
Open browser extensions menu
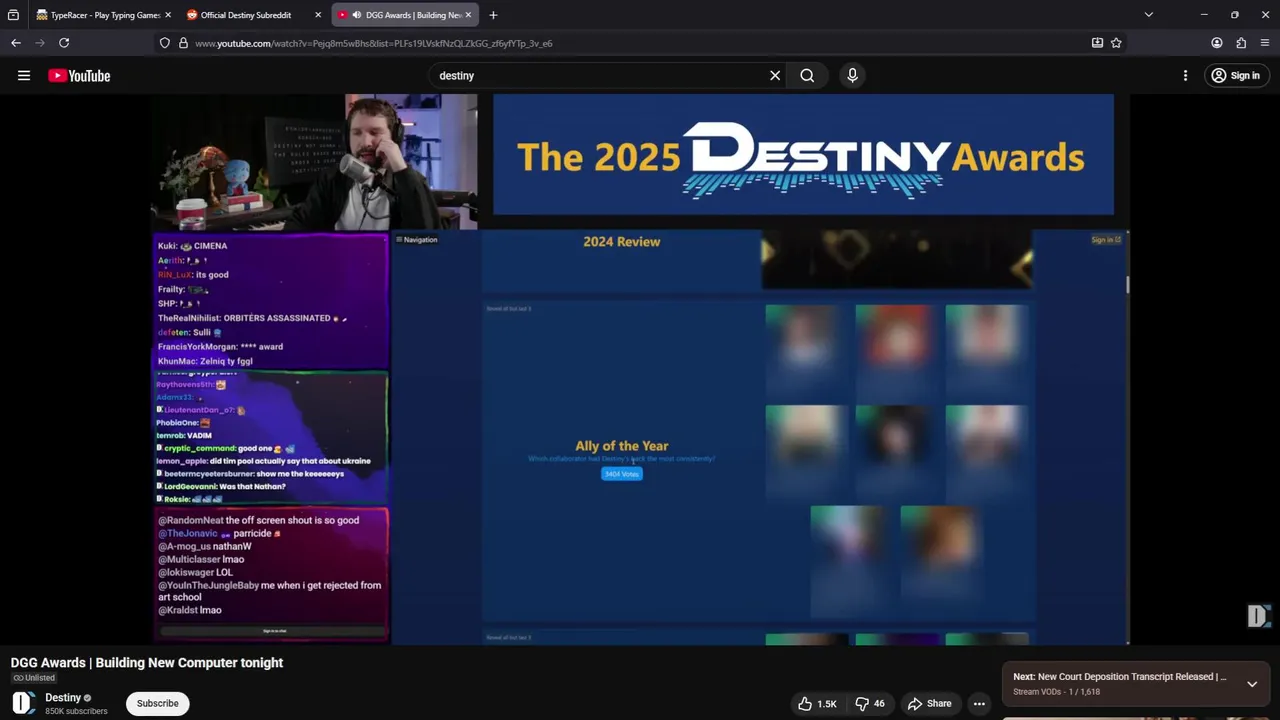click(1241, 43)
